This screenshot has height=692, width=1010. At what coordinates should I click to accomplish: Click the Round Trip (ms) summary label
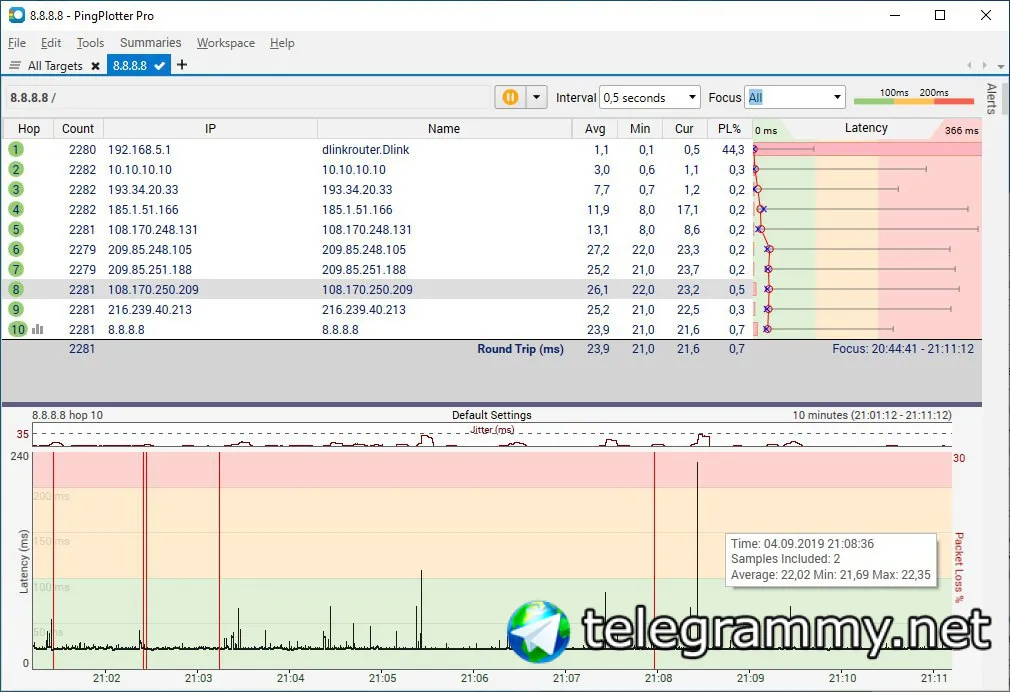[x=520, y=349]
